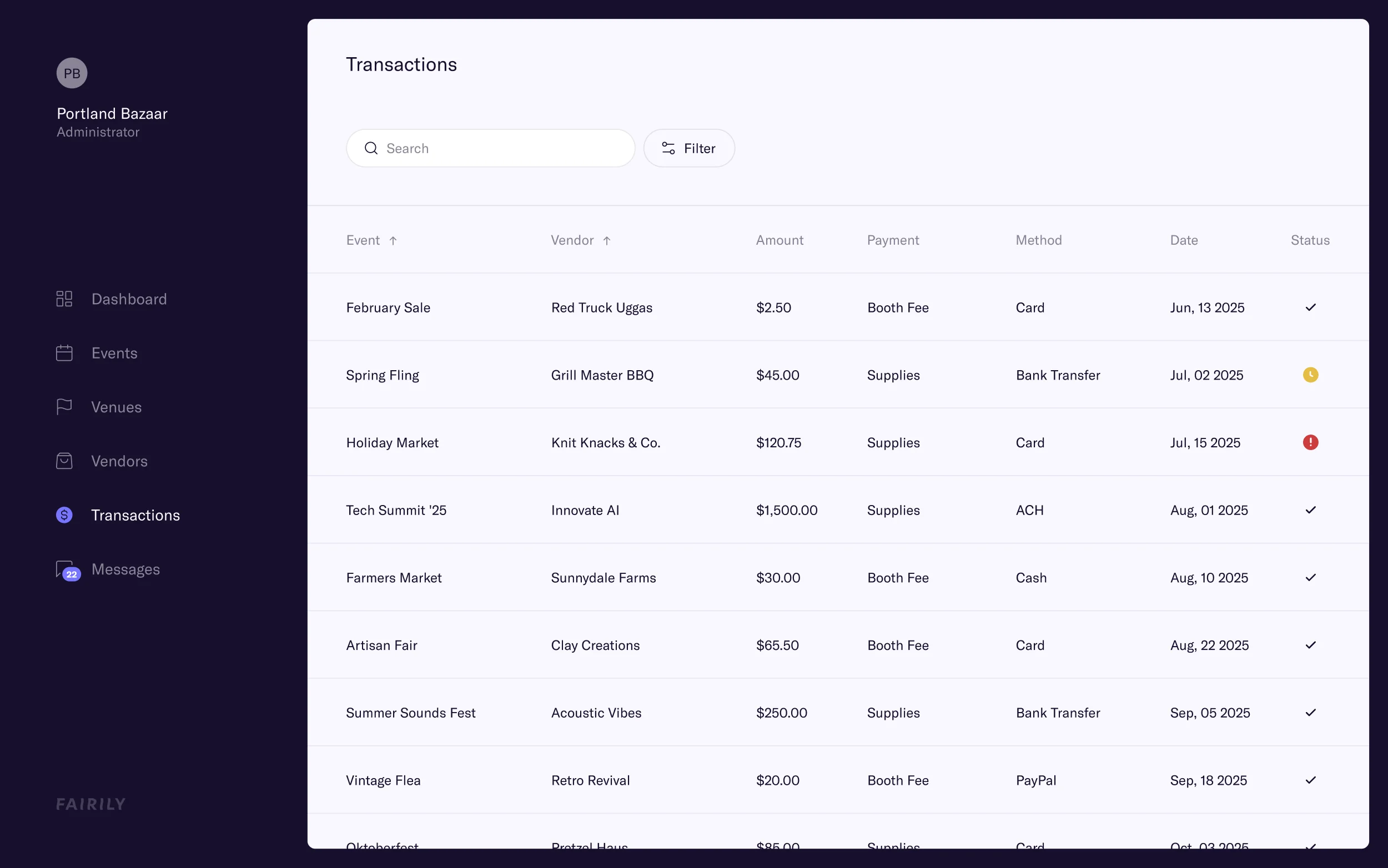1388x868 pixels.
Task: Click the Date column header
Action: point(1184,240)
